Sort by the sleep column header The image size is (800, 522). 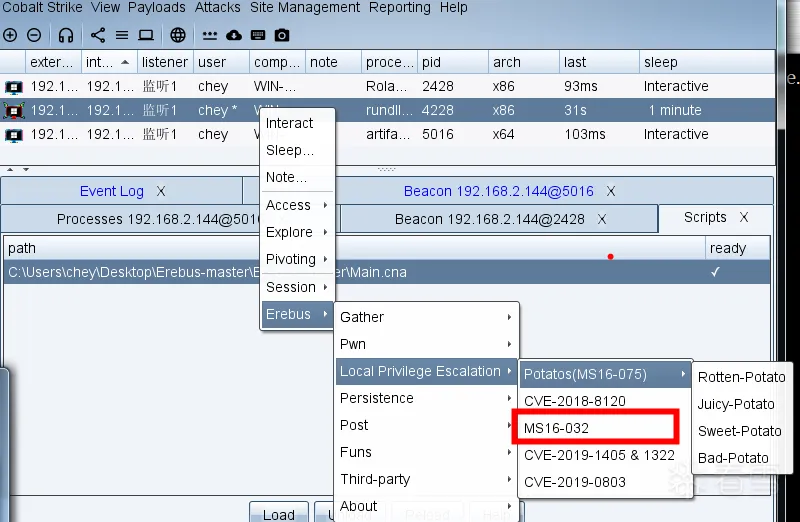[x=707, y=62]
